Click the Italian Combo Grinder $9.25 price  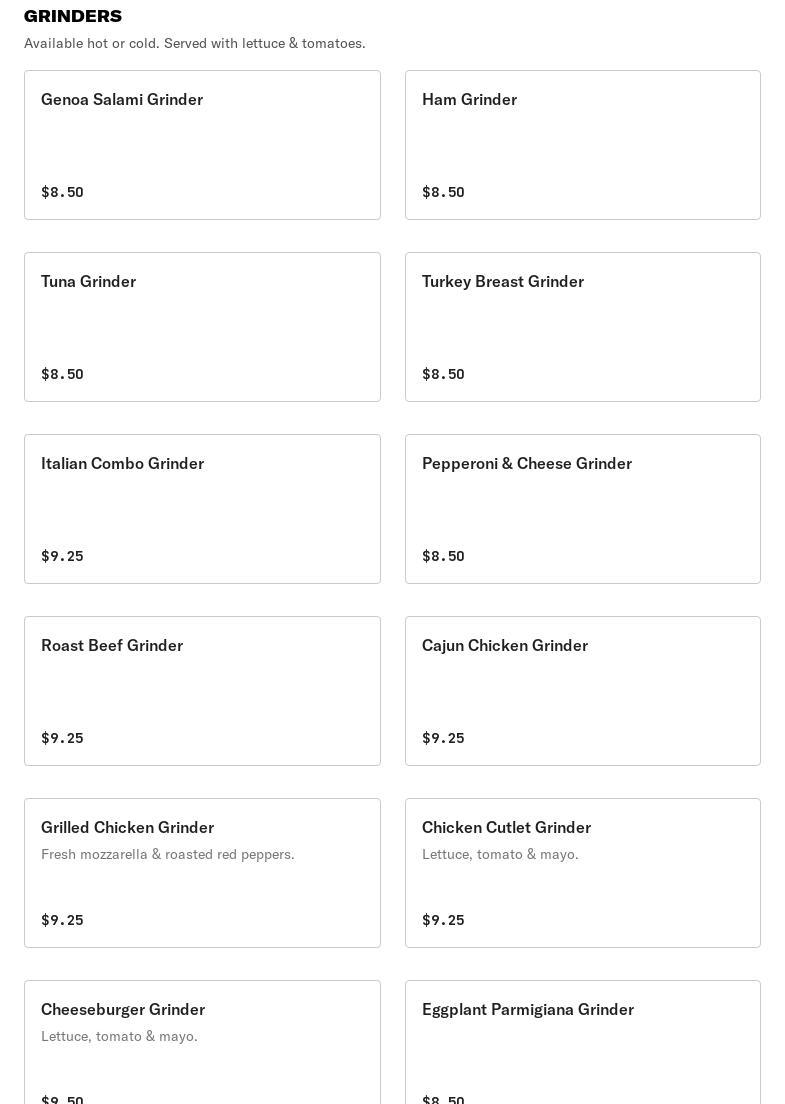[x=62, y=556]
